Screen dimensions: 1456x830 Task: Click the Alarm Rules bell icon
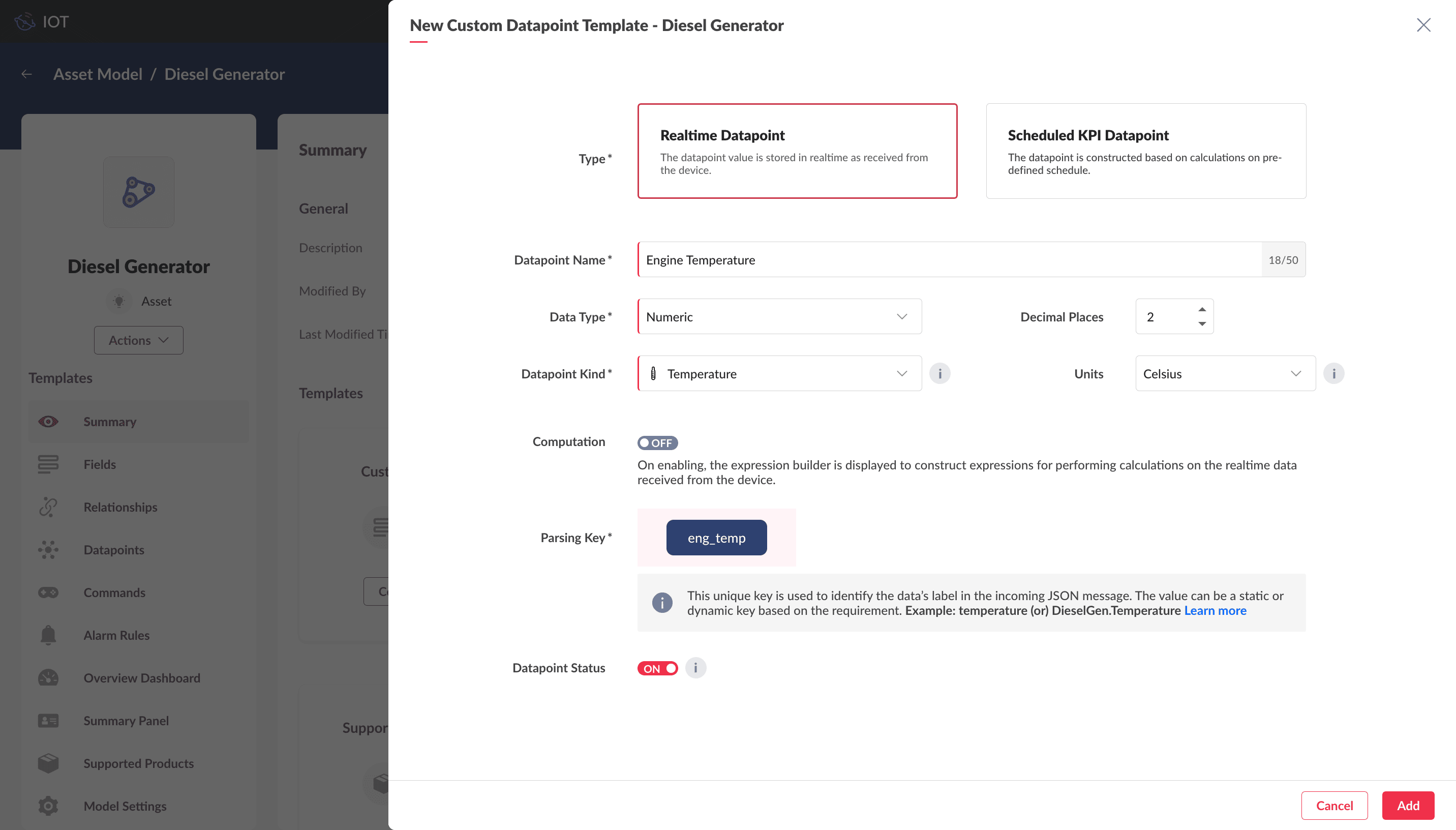[48, 635]
